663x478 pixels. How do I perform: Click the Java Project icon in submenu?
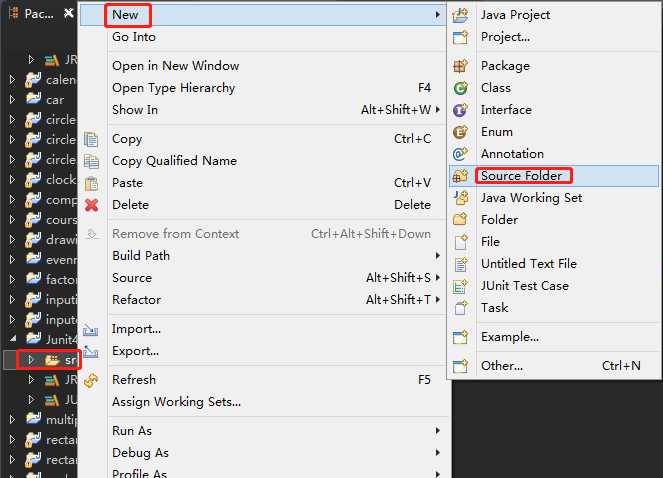coord(460,15)
